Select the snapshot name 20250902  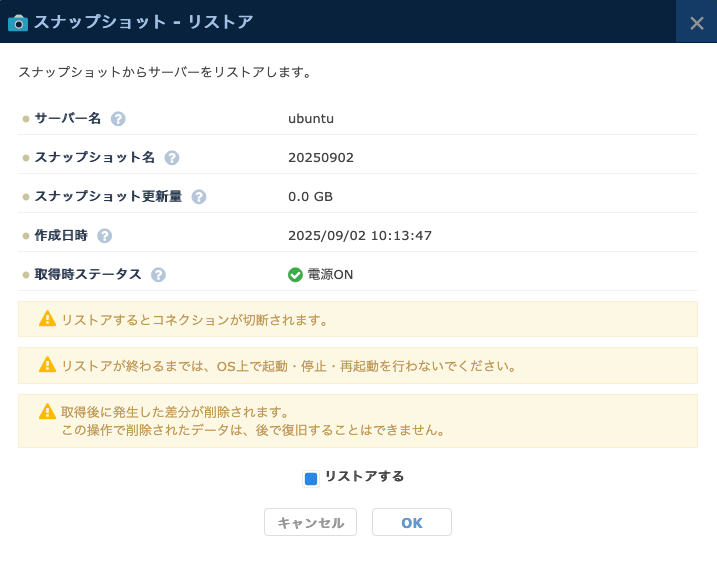321,157
